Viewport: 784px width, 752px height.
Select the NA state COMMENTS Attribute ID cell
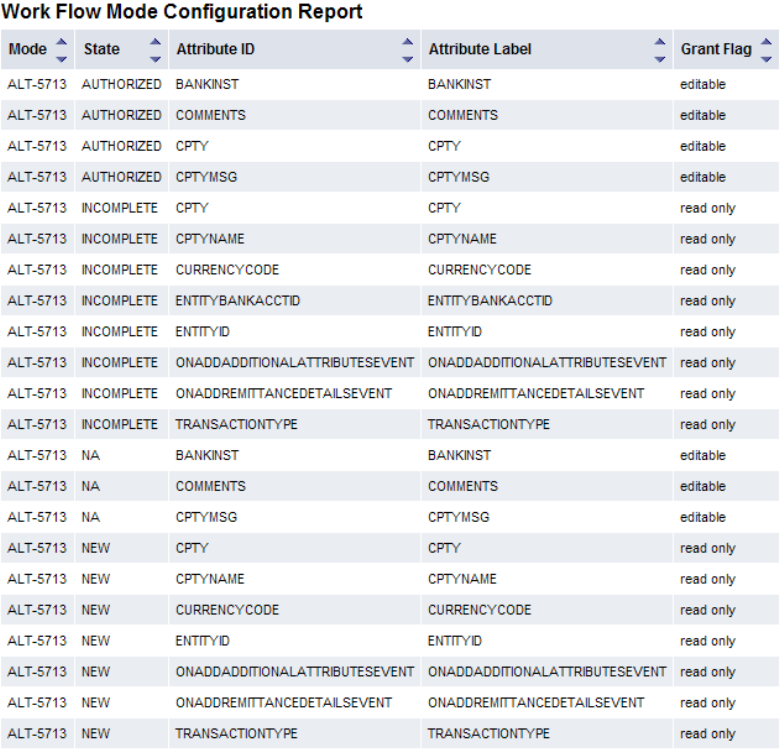point(210,486)
